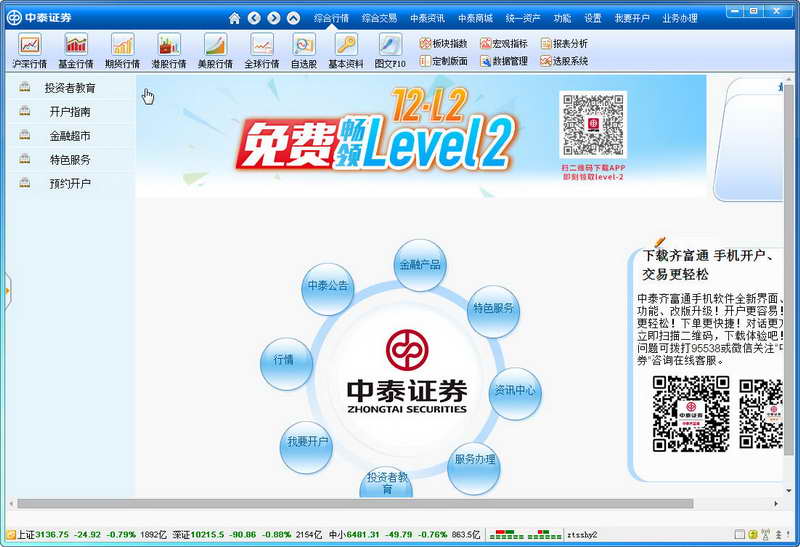Open 中泰资讯 menu

click(x=427, y=18)
